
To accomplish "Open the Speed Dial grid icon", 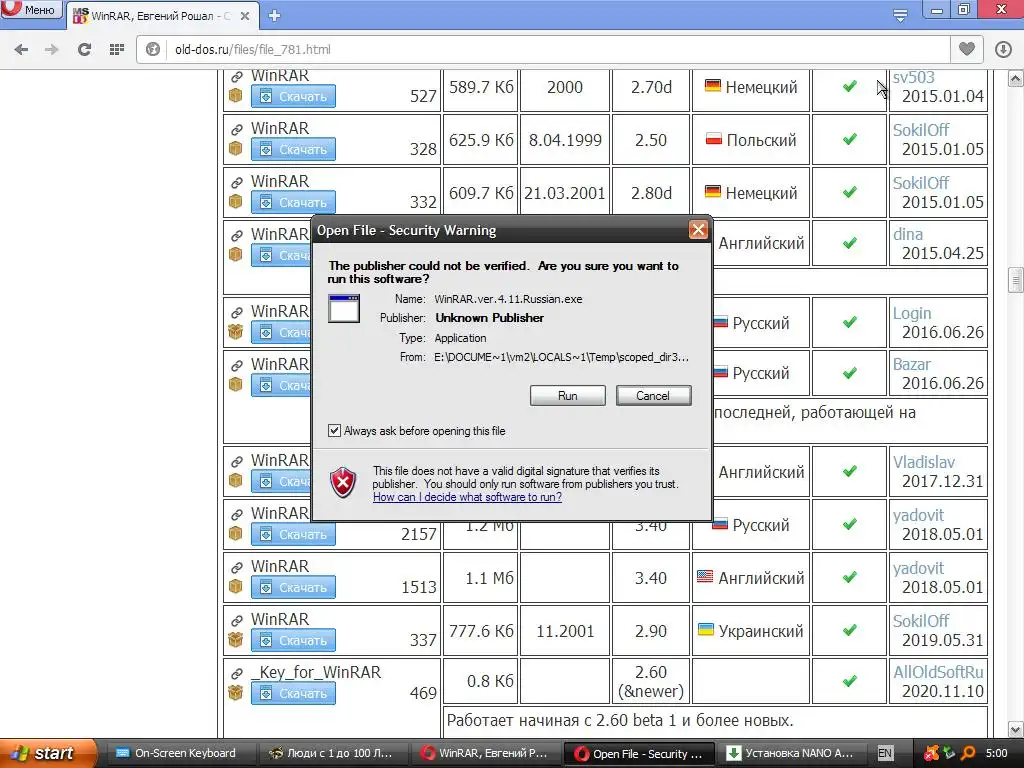I will pos(116,49).
